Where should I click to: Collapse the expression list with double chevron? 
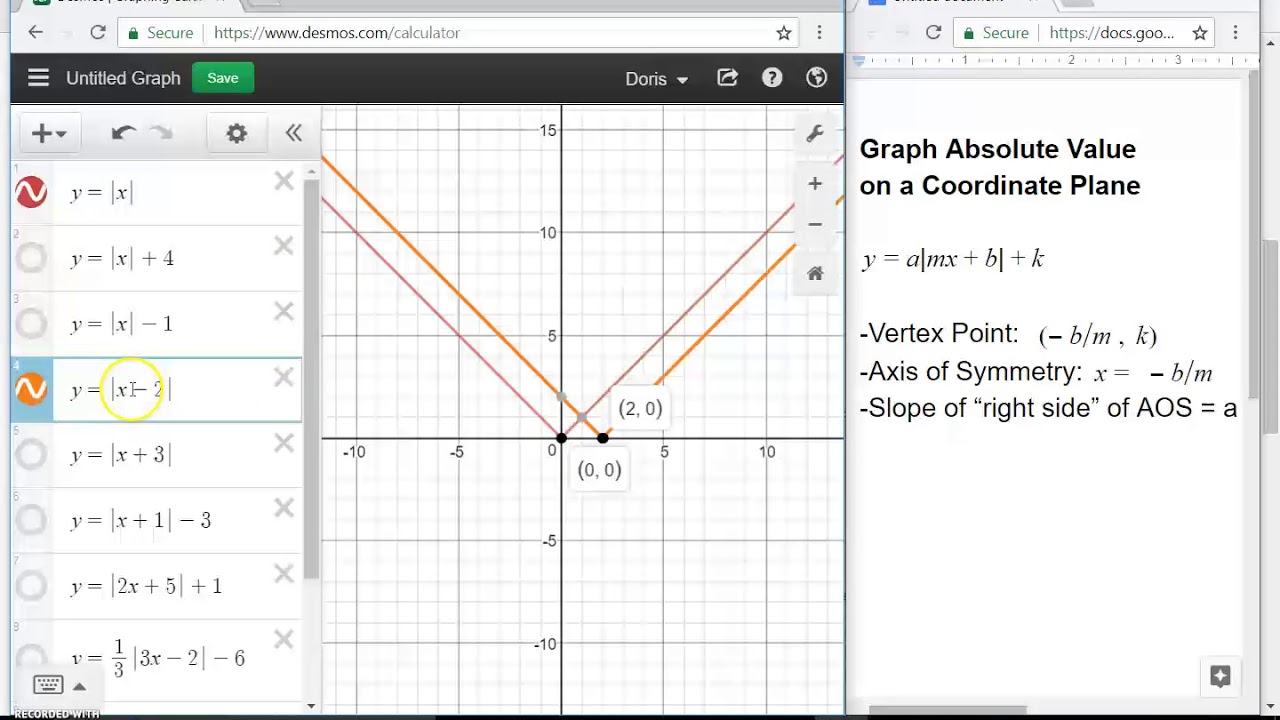tap(293, 133)
